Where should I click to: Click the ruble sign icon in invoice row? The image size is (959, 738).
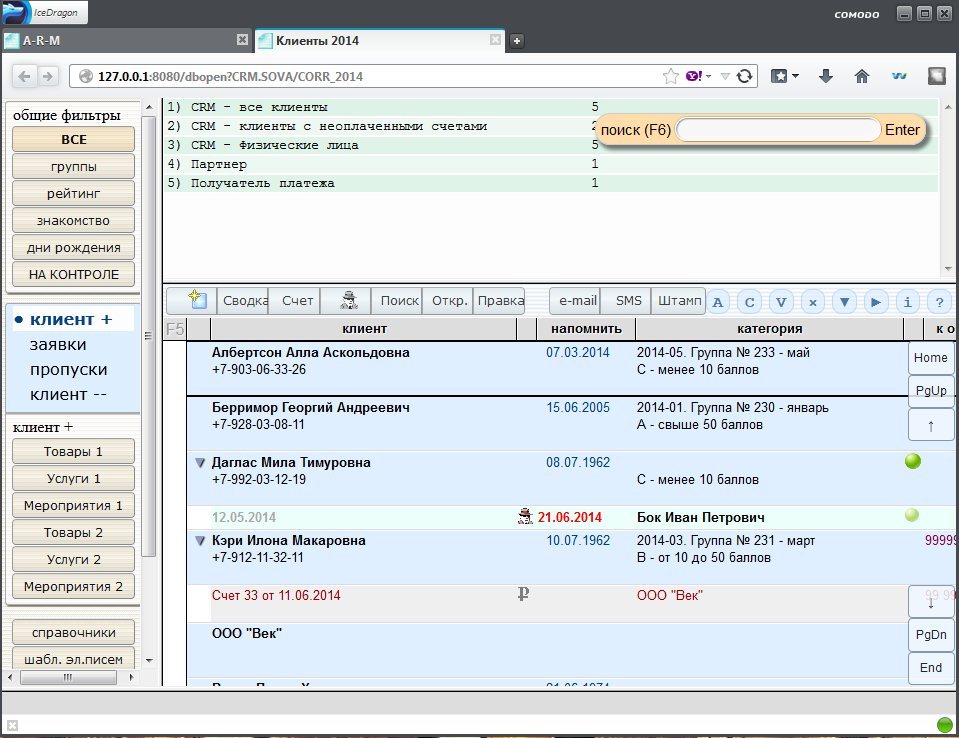(523, 594)
